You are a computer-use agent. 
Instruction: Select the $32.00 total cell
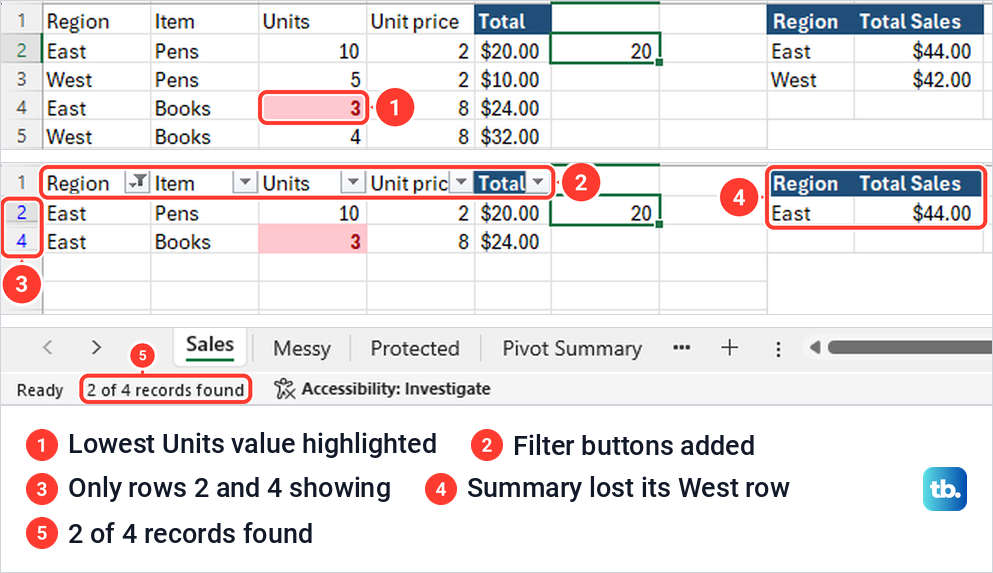(x=512, y=136)
